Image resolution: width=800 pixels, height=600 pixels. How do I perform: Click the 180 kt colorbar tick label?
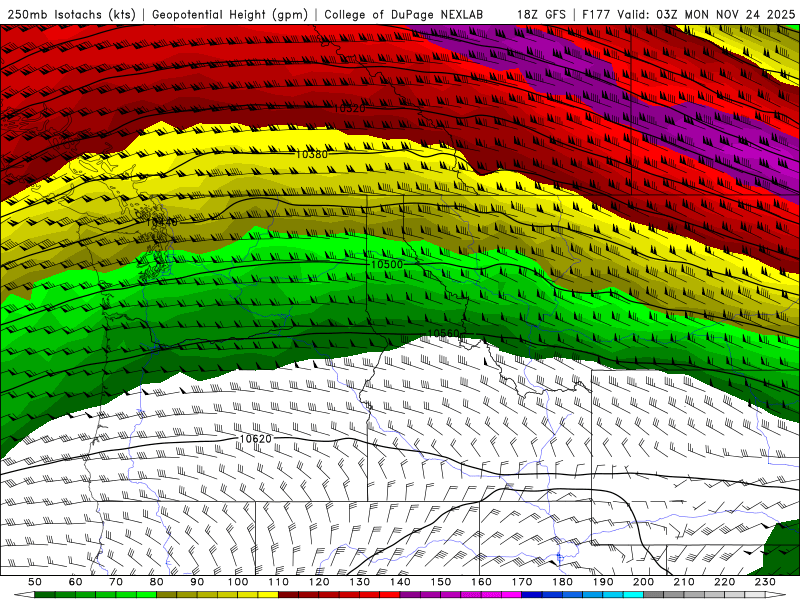562,582
